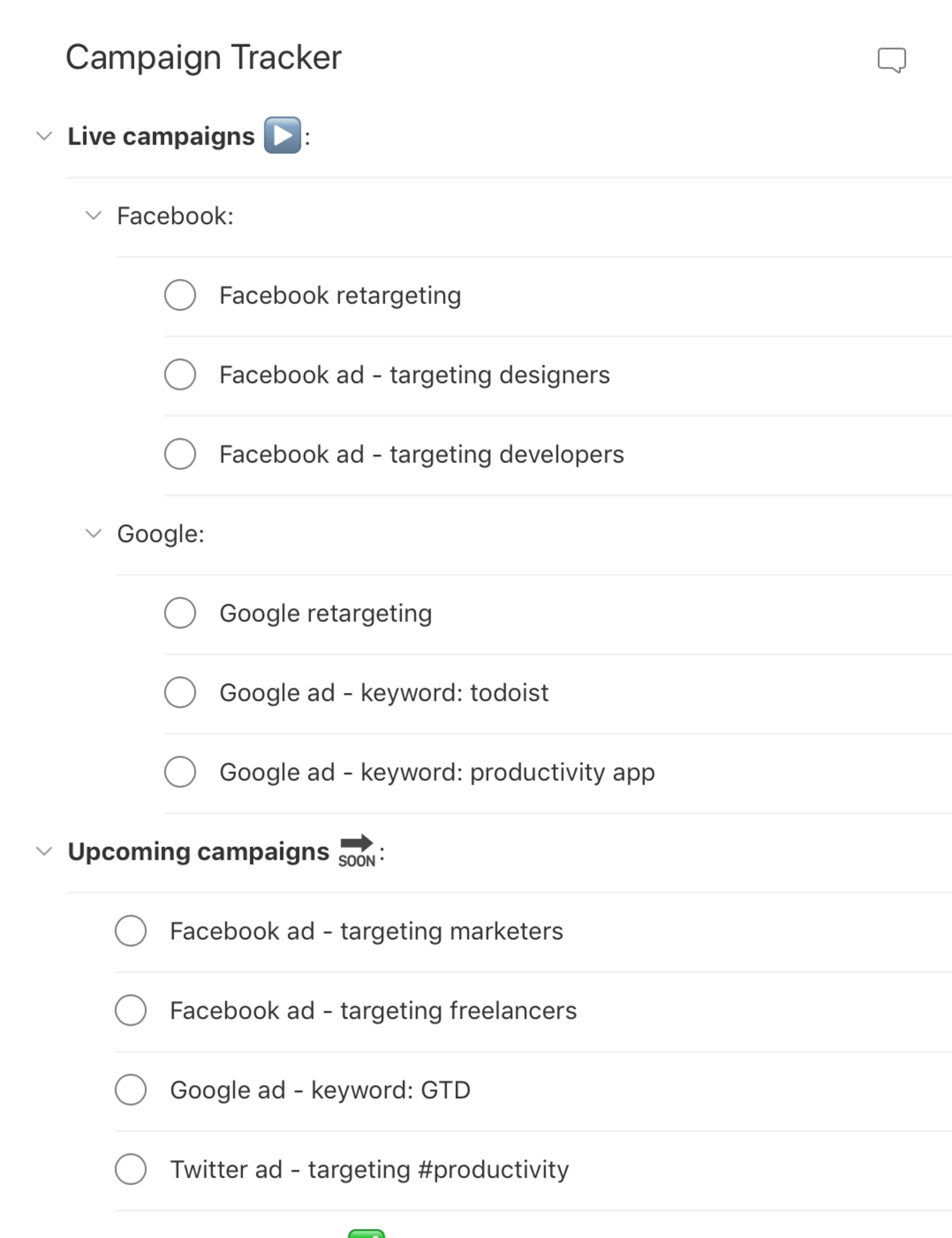The height and width of the screenshot is (1238, 952).
Task: Open the "Facebook retargeting" task details
Action: pyautogui.click(x=340, y=295)
